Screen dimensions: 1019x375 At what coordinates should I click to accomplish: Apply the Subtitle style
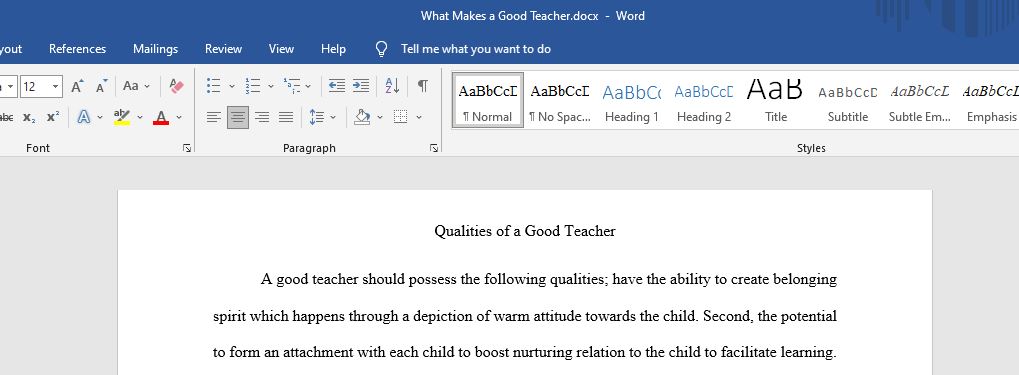(848, 100)
